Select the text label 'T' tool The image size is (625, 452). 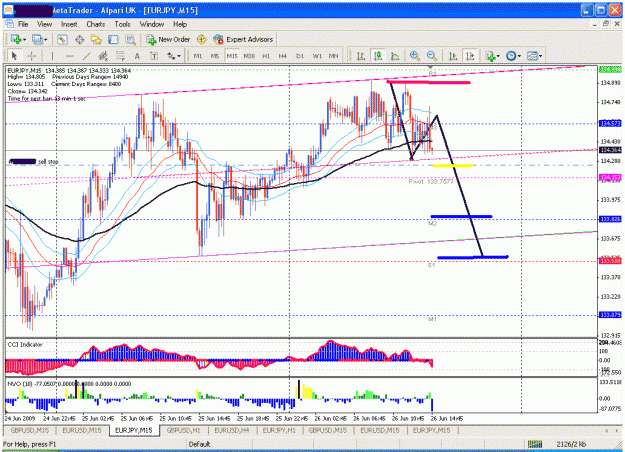click(154, 56)
